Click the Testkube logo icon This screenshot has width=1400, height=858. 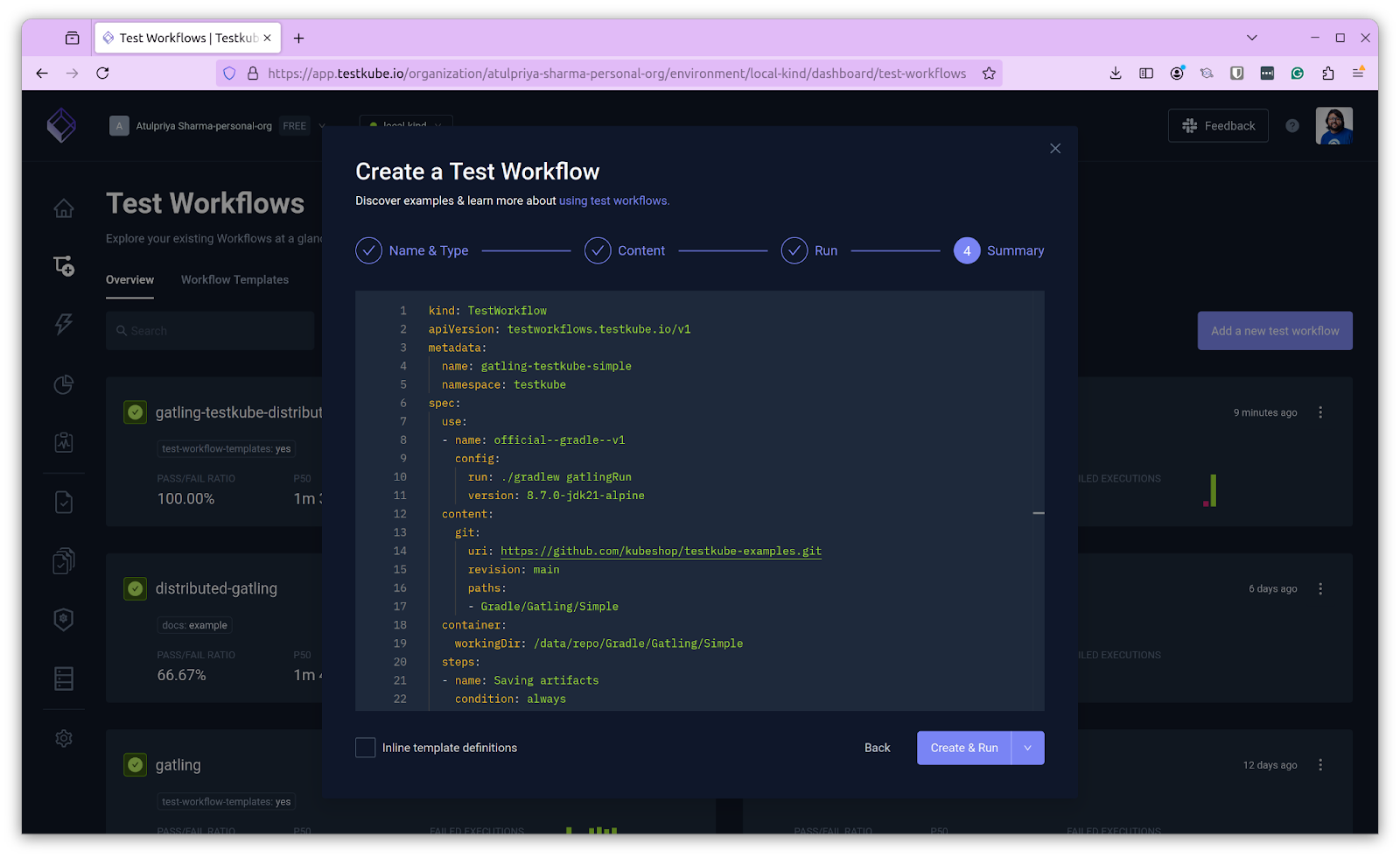coord(61,125)
